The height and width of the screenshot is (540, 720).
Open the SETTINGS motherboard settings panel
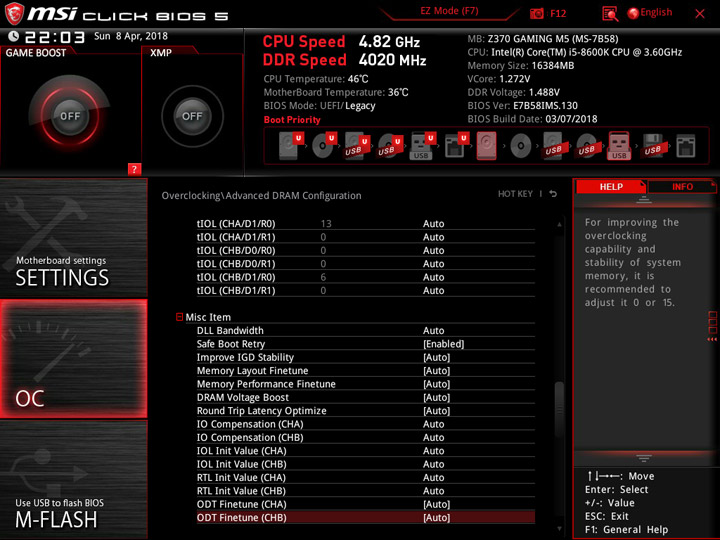click(73, 237)
